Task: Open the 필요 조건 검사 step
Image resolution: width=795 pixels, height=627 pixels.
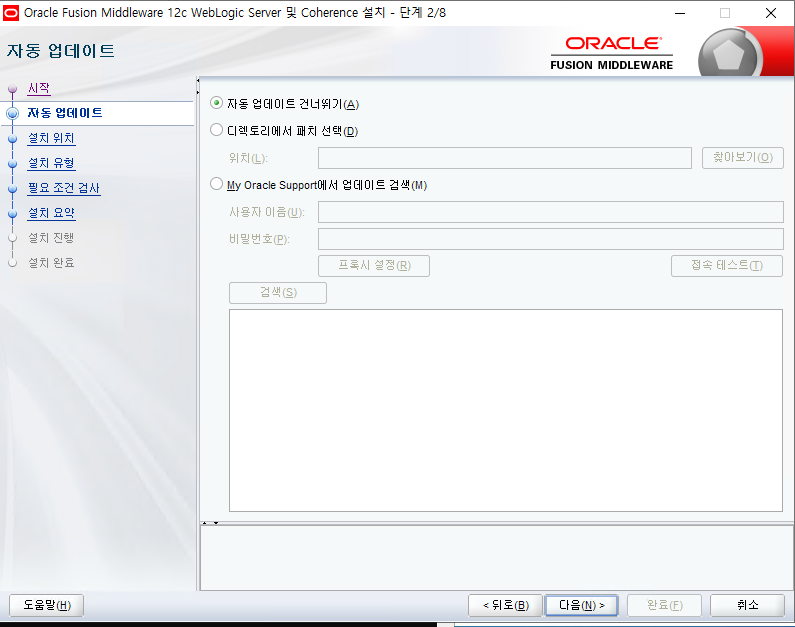Action: 64,188
